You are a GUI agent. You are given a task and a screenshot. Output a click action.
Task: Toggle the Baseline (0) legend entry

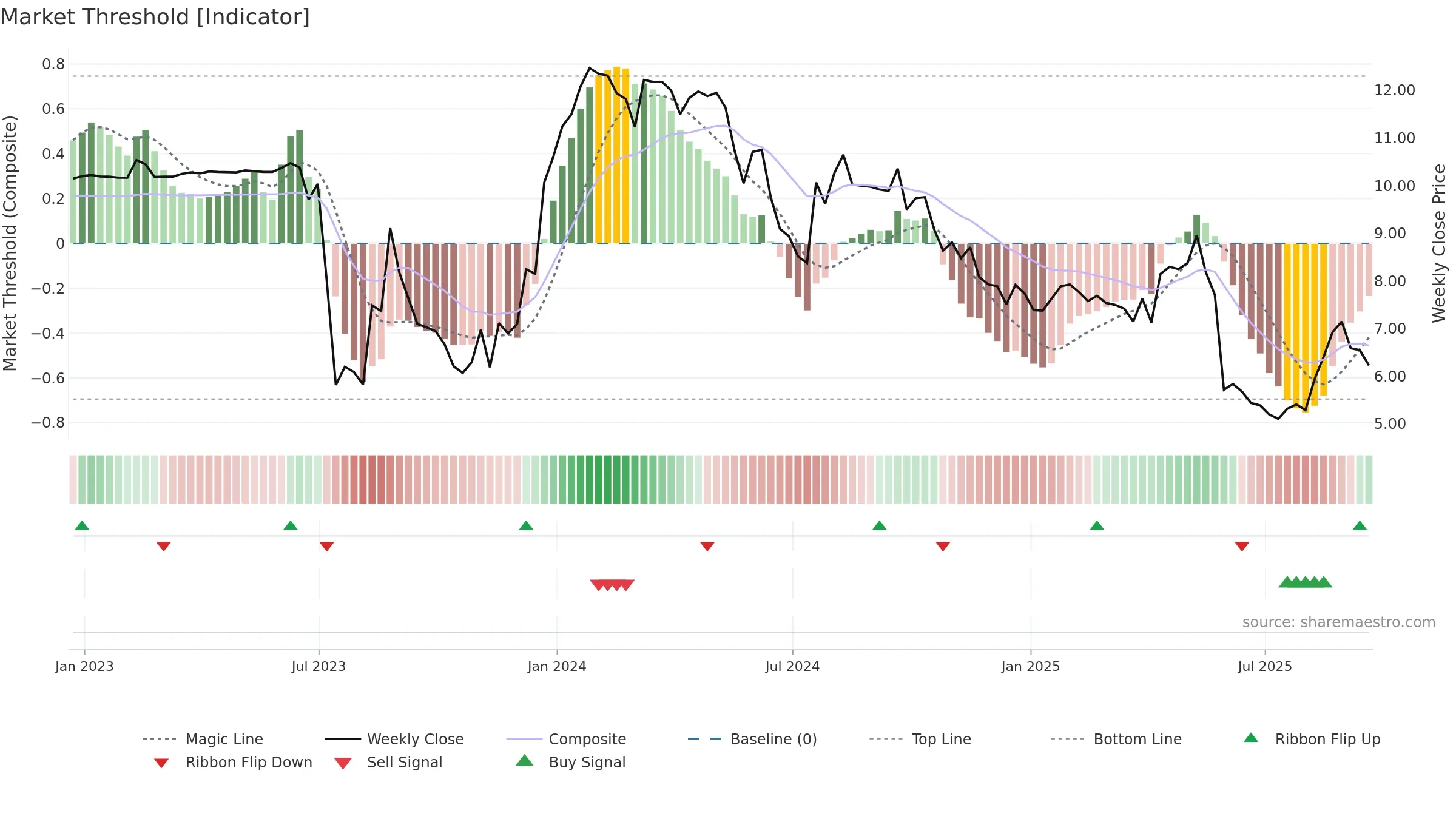[752, 739]
